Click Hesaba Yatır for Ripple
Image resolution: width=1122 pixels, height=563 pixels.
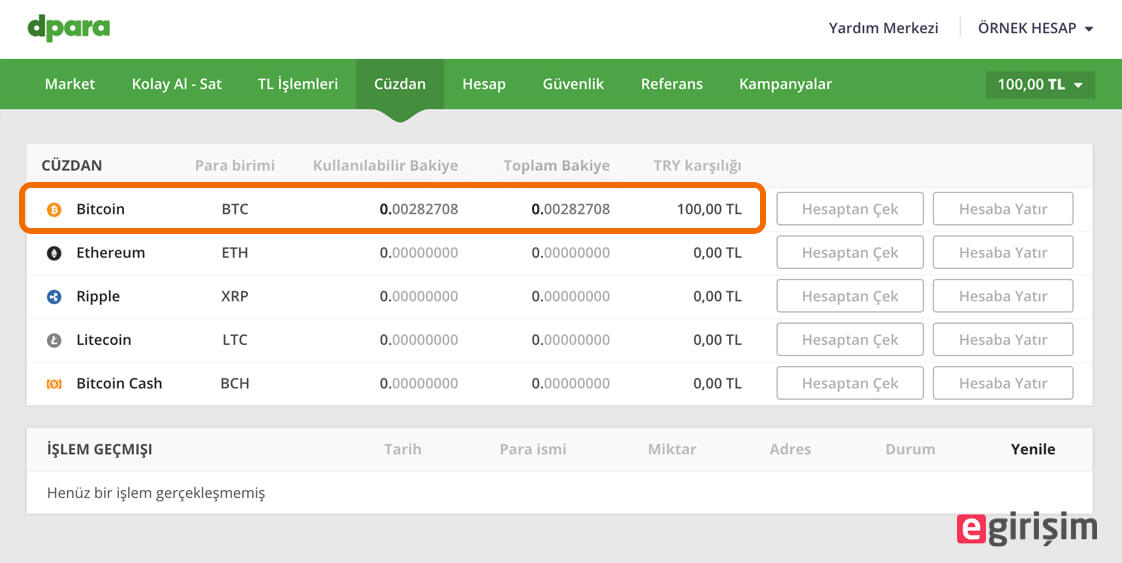point(1003,296)
